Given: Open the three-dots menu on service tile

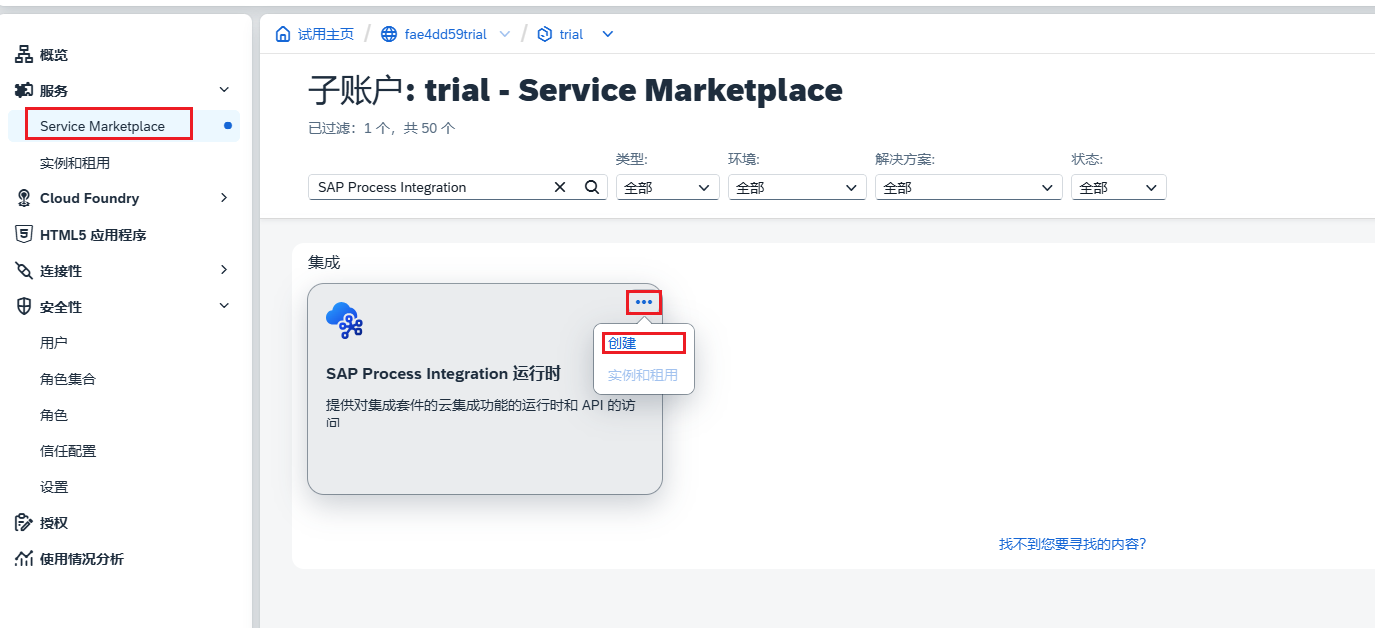Looking at the screenshot, I should click(x=644, y=302).
